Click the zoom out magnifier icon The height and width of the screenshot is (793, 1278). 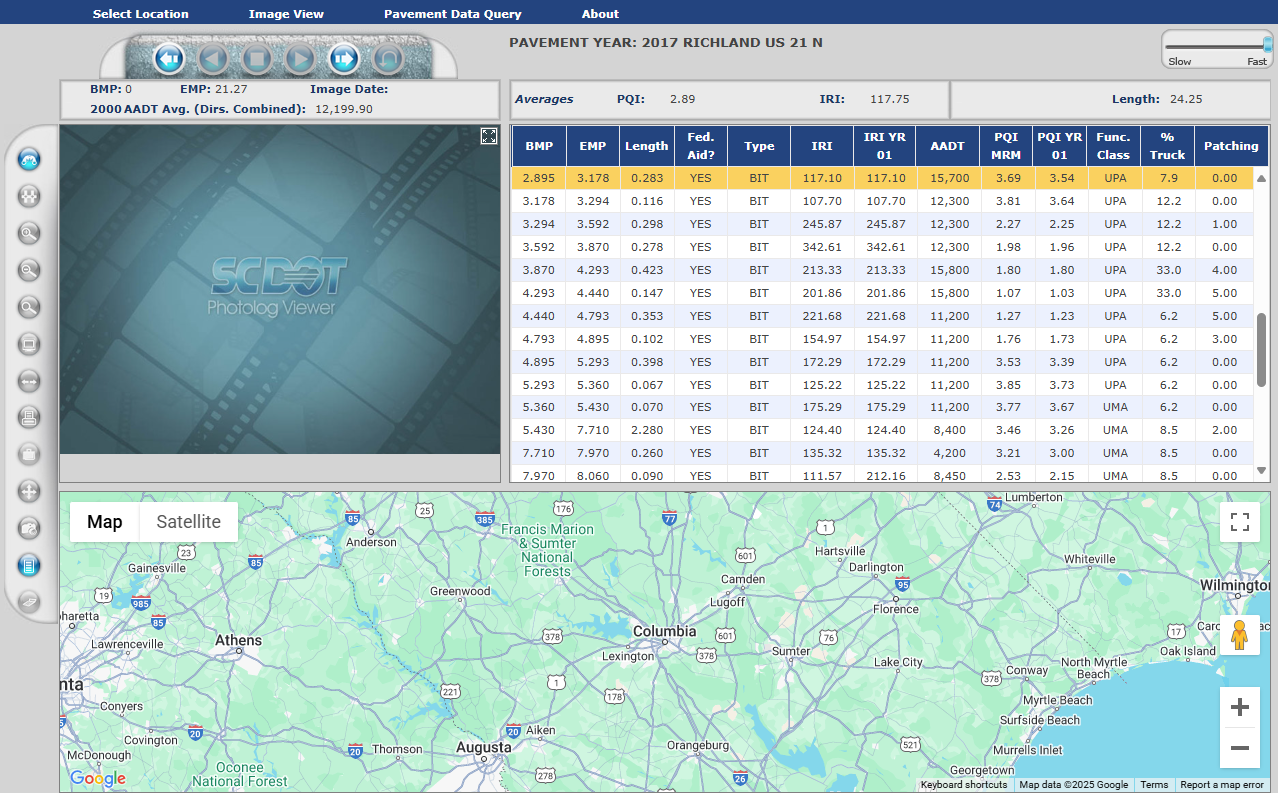coord(29,270)
